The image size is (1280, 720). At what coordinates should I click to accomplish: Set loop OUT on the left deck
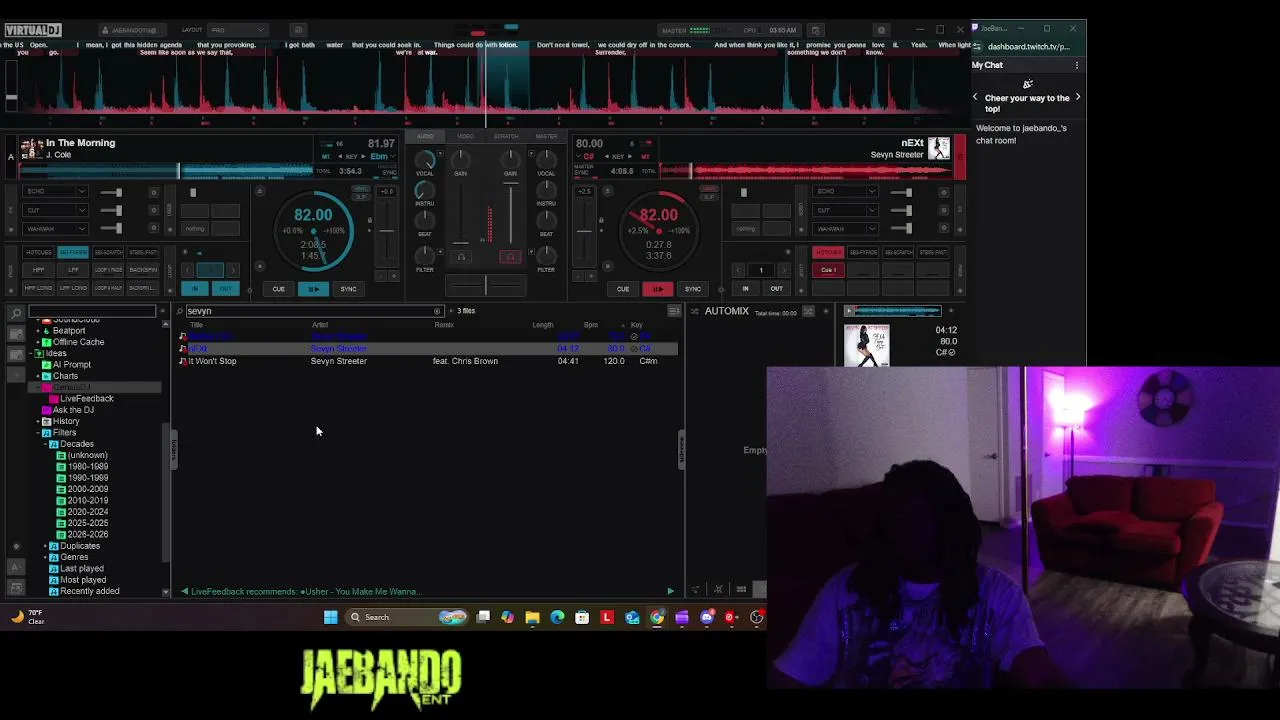226,289
